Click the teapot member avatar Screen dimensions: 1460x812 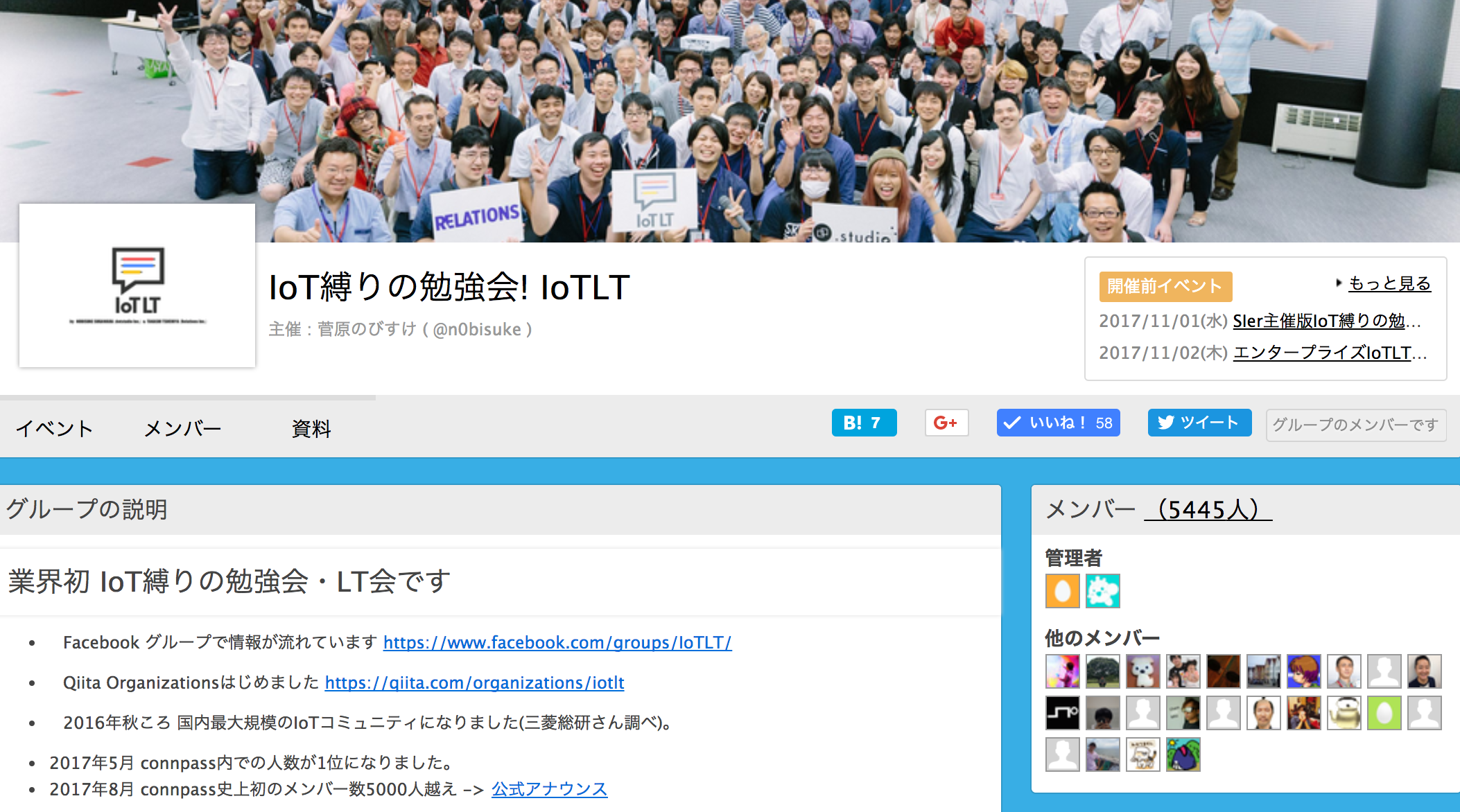[1344, 713]
